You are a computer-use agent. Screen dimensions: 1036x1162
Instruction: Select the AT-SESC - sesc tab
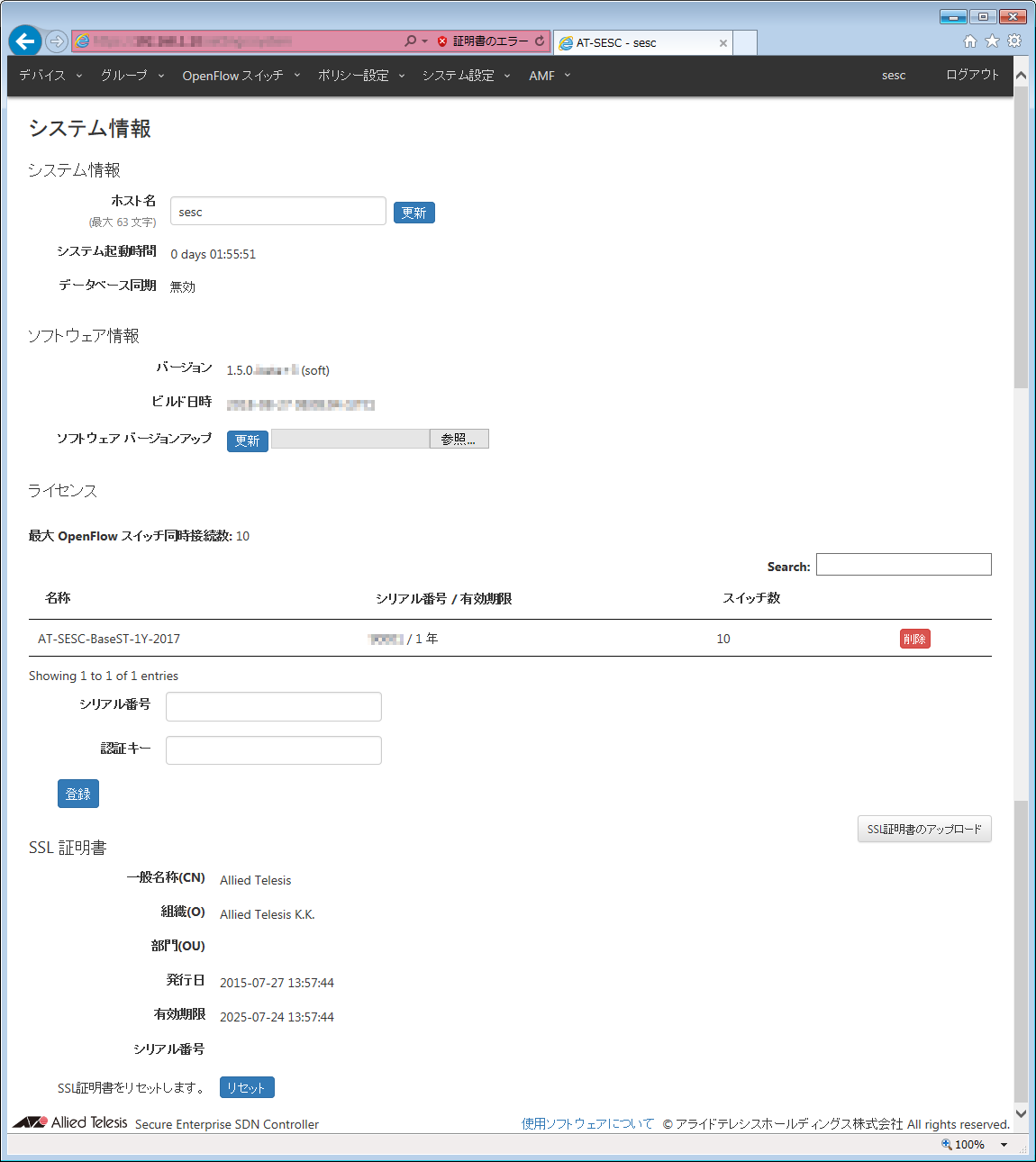coord(643,42)
